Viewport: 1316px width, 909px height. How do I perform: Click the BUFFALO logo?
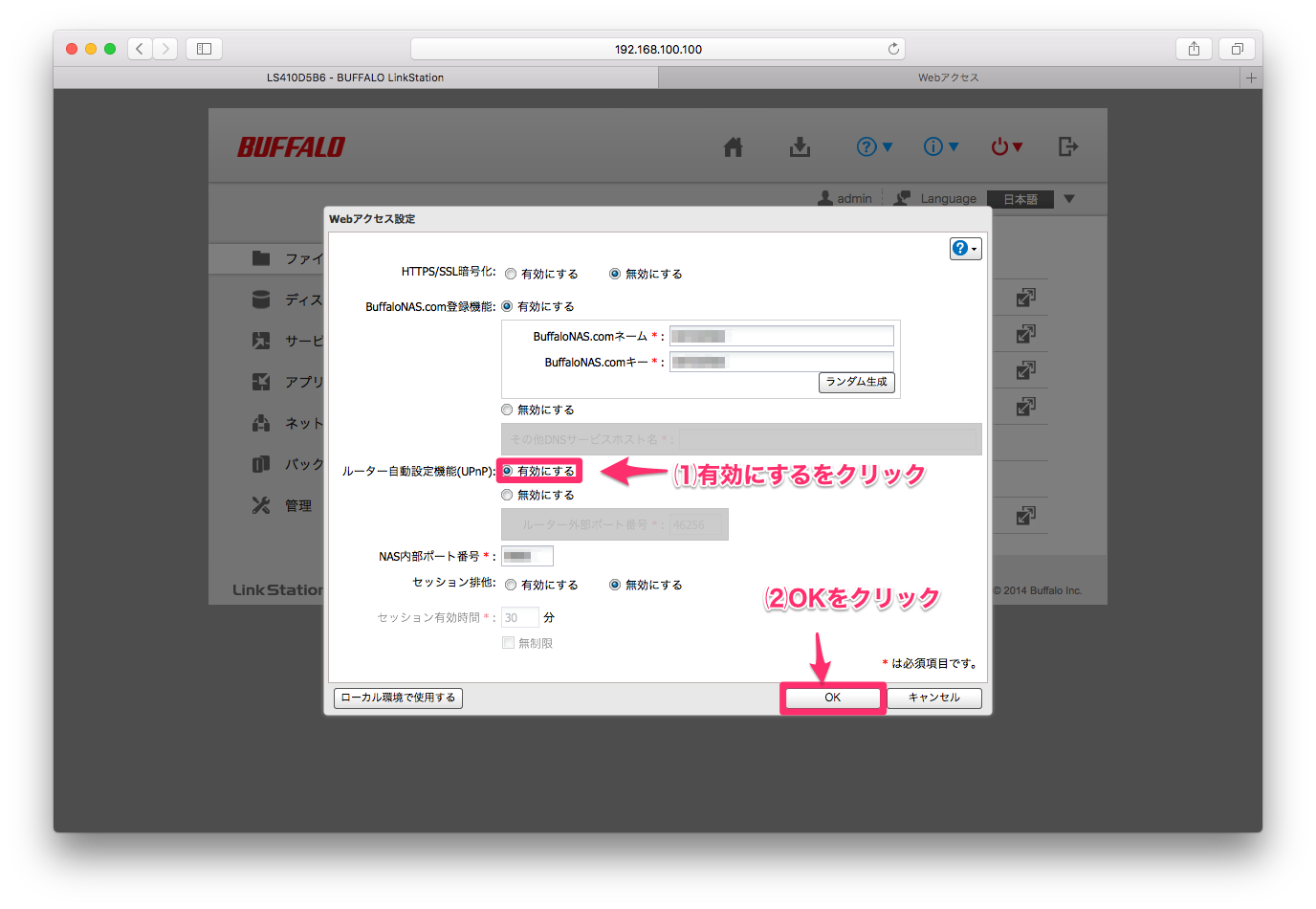coord(291,146)
